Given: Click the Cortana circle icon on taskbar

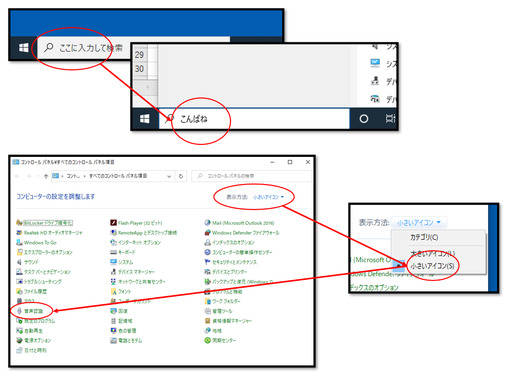Looking at the screenshot, I should point(364,119).
